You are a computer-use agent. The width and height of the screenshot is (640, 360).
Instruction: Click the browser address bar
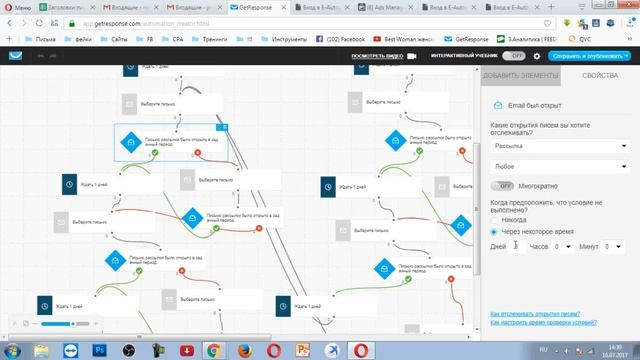[x=310, y=24]
